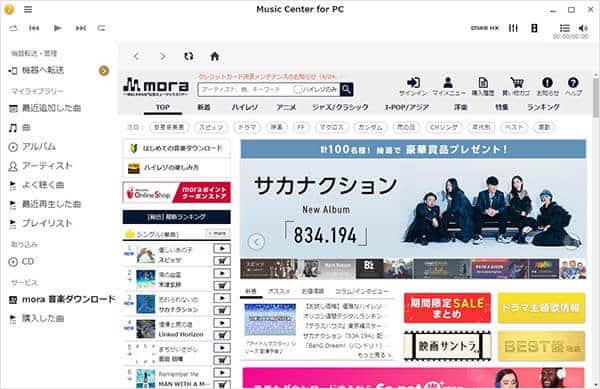The width and height of the screenshot is (600, 389).
Task: Click the スピッツ keyword tag
Action: coord(211,127)
